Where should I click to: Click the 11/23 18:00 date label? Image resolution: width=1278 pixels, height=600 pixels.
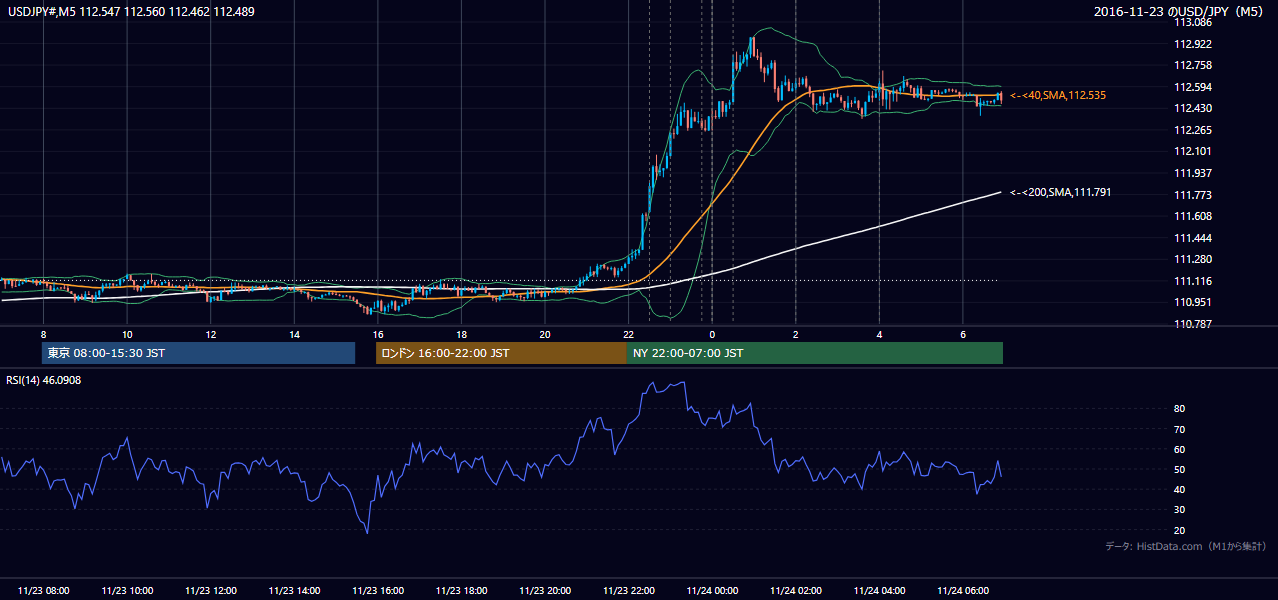coord(461,591)
